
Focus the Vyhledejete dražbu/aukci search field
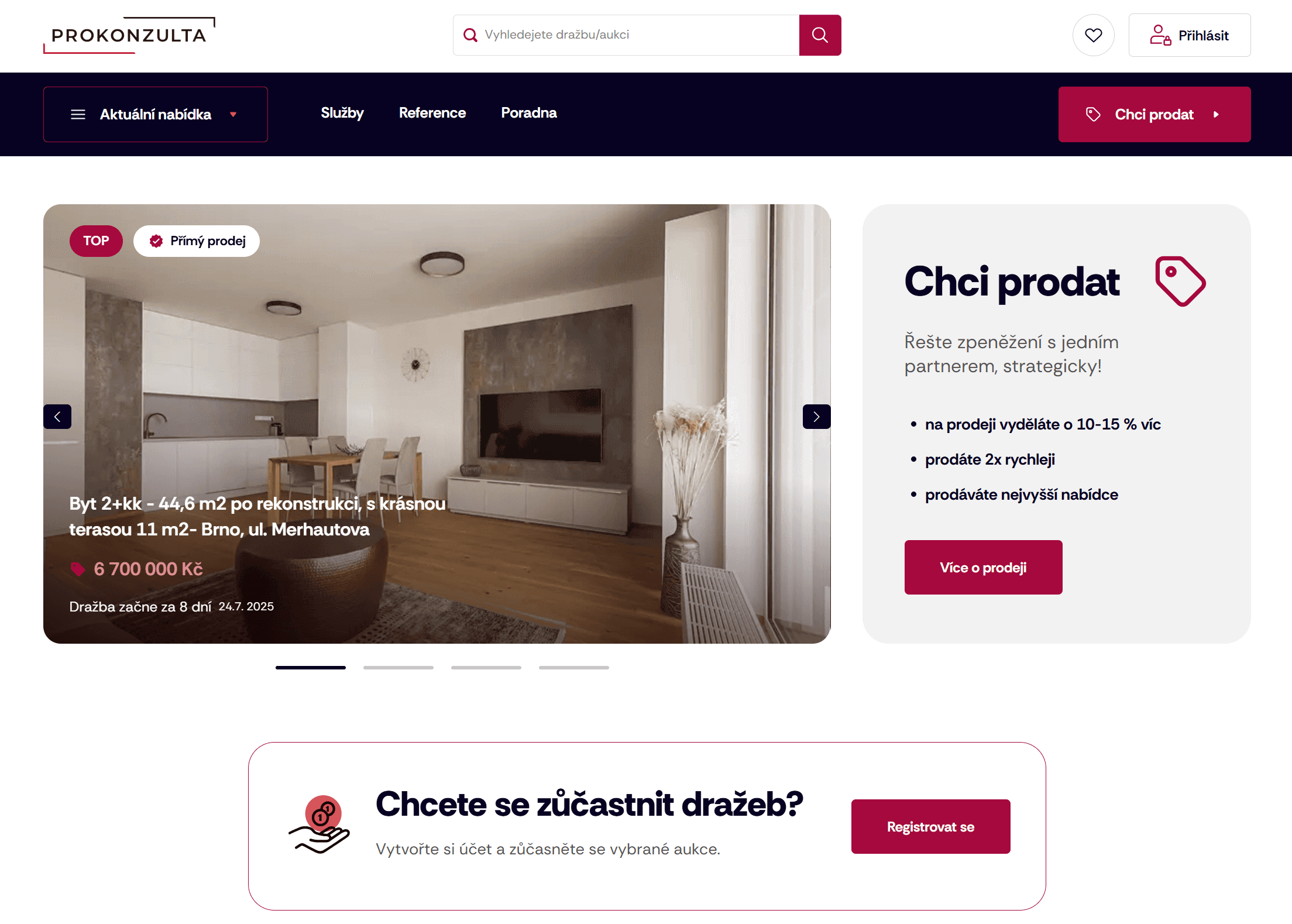pyautogui.click(x=626, y=35)
